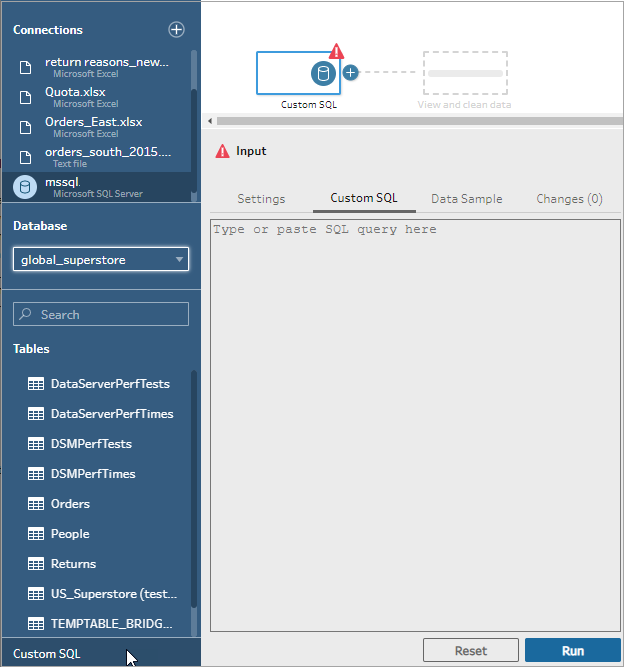The width and height of the screenshot is (624, 667).
Task: Switch to the Settings tab
Action: pos(261,199)
